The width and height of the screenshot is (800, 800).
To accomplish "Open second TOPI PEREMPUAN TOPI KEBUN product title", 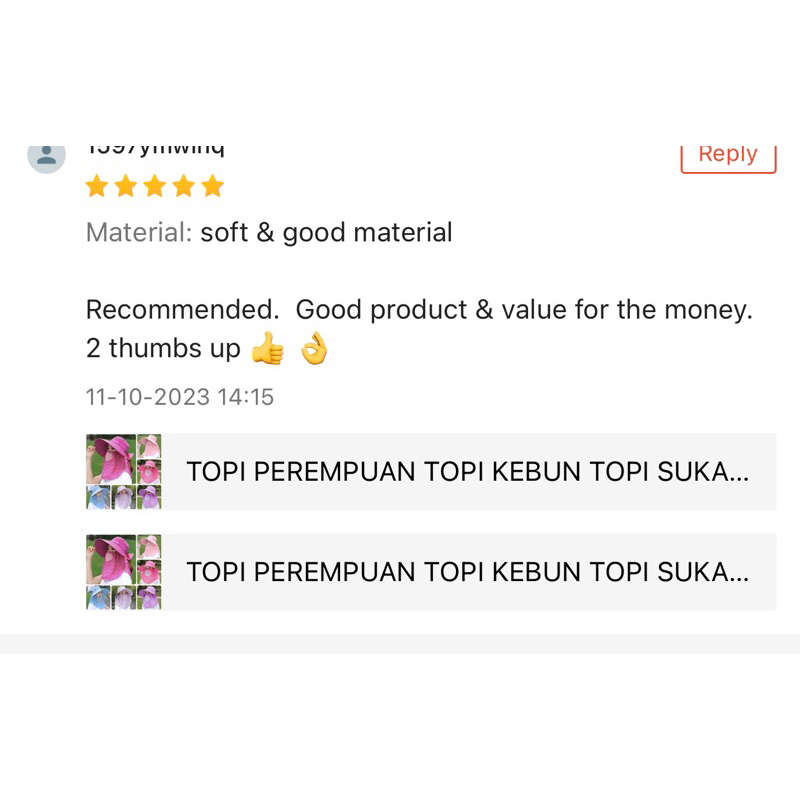I will [468, 572].
